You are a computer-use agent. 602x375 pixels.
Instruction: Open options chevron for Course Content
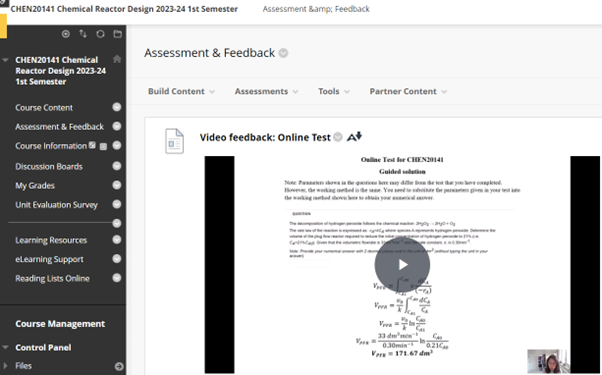tap(117, 107)
